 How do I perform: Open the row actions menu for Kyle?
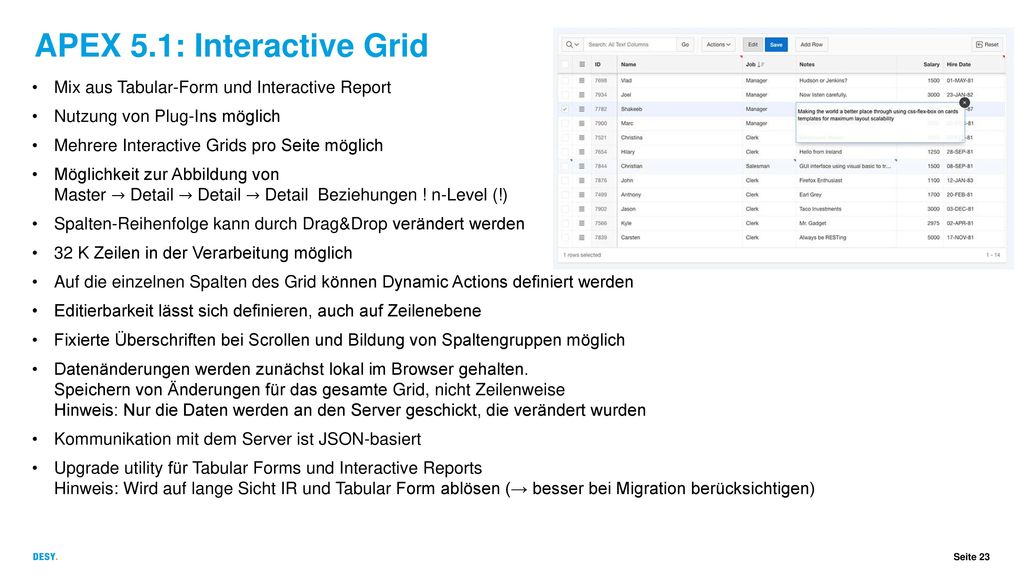tap(581, 223)
